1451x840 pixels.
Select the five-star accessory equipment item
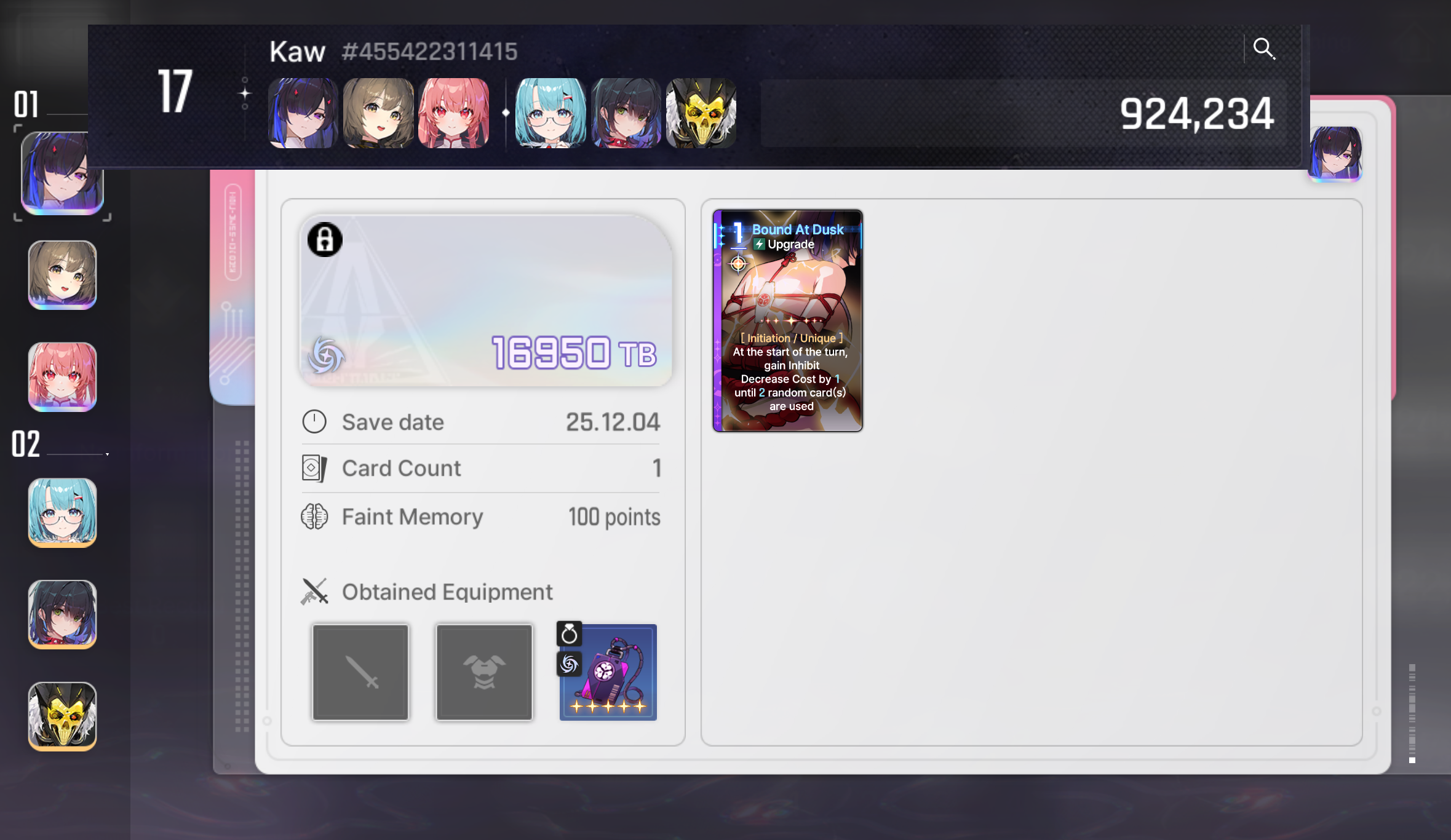pos(608,672)
